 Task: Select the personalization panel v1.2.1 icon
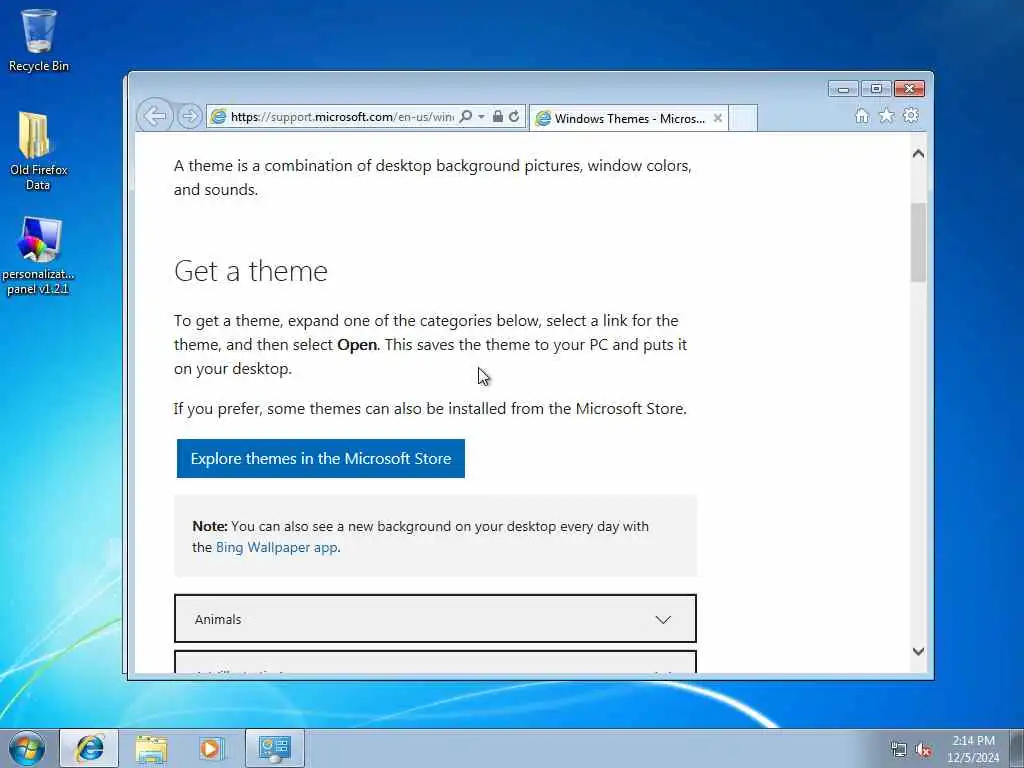pyautogui.click(x=39, y=255)
